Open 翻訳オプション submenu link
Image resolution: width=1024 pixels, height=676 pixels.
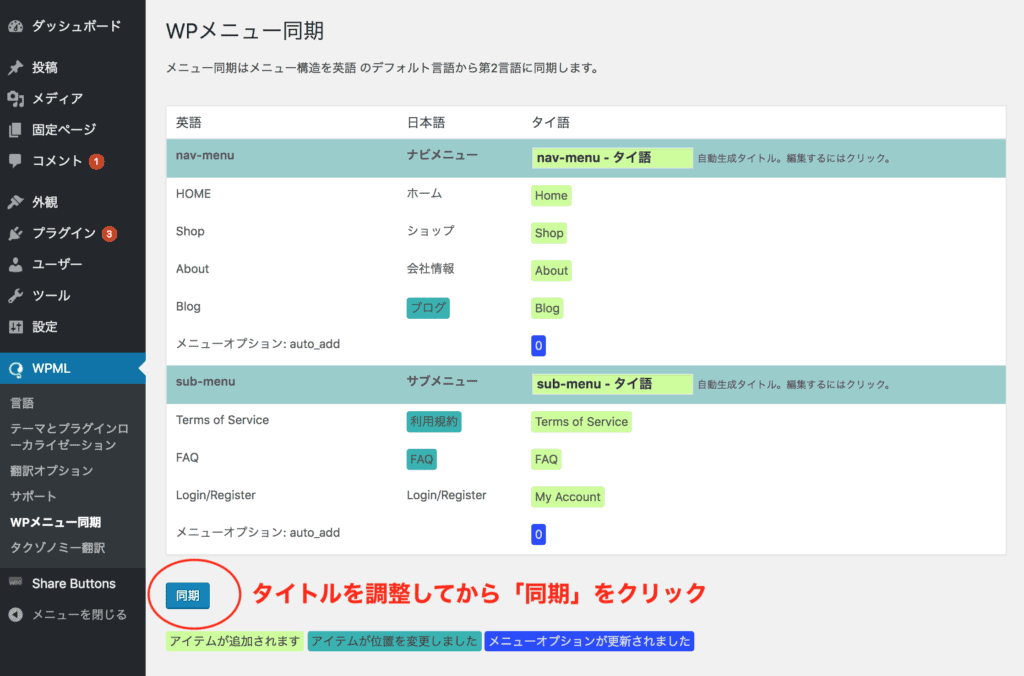[x=52, y=471]
